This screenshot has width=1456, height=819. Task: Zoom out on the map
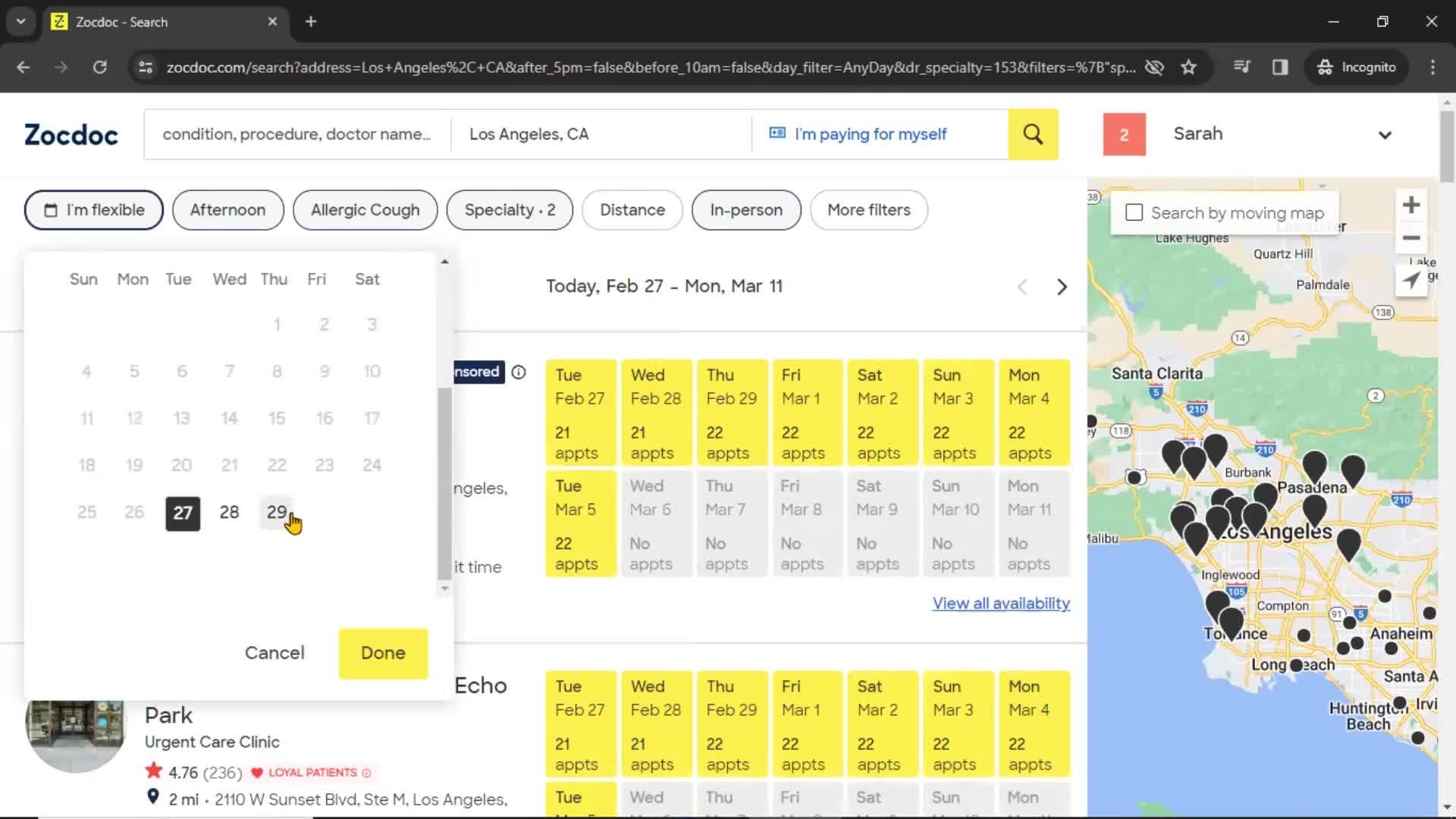click(x=1411, y=238)
